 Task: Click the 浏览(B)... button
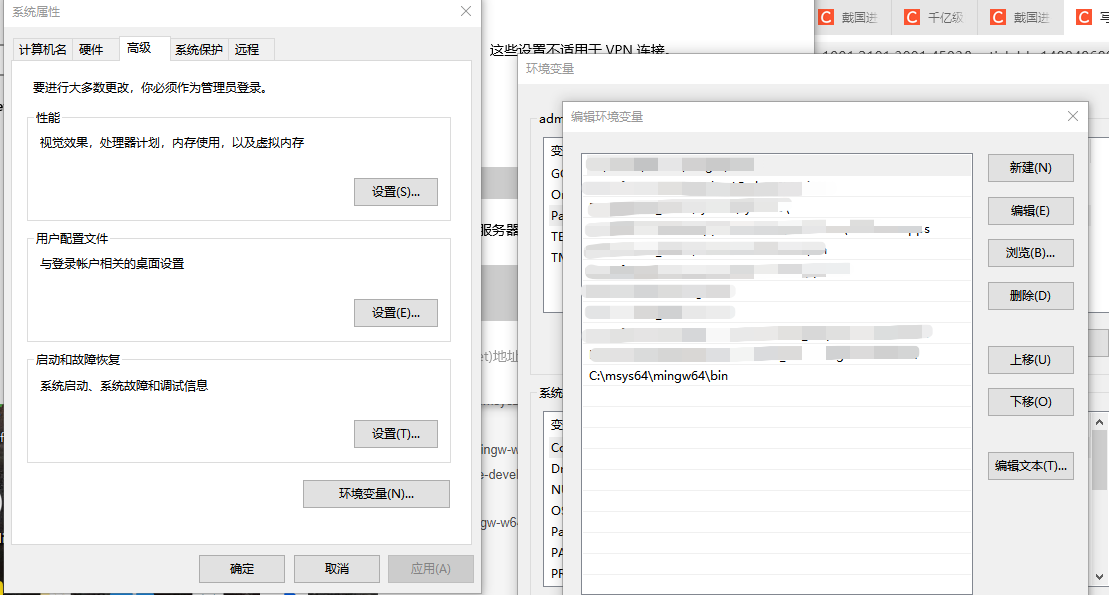click(x=1030, y=253)
